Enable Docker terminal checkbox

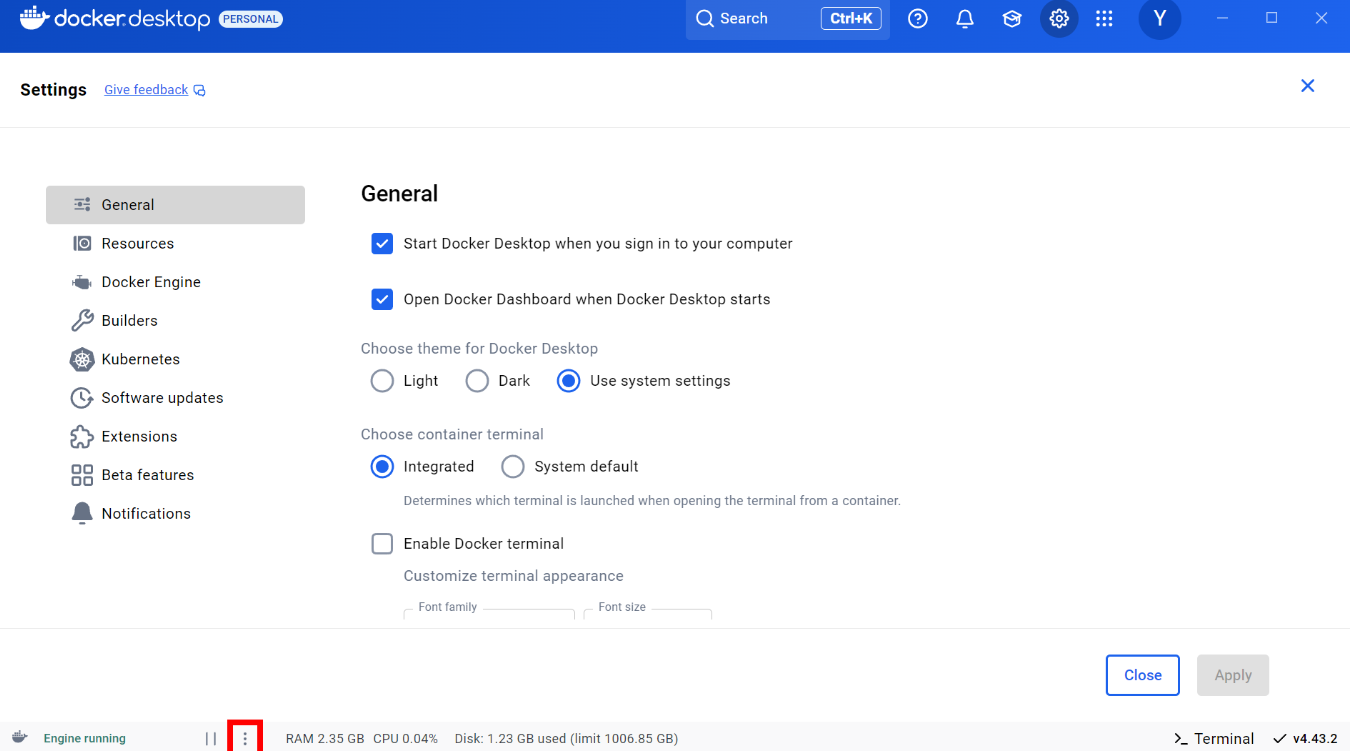point(382,544)
